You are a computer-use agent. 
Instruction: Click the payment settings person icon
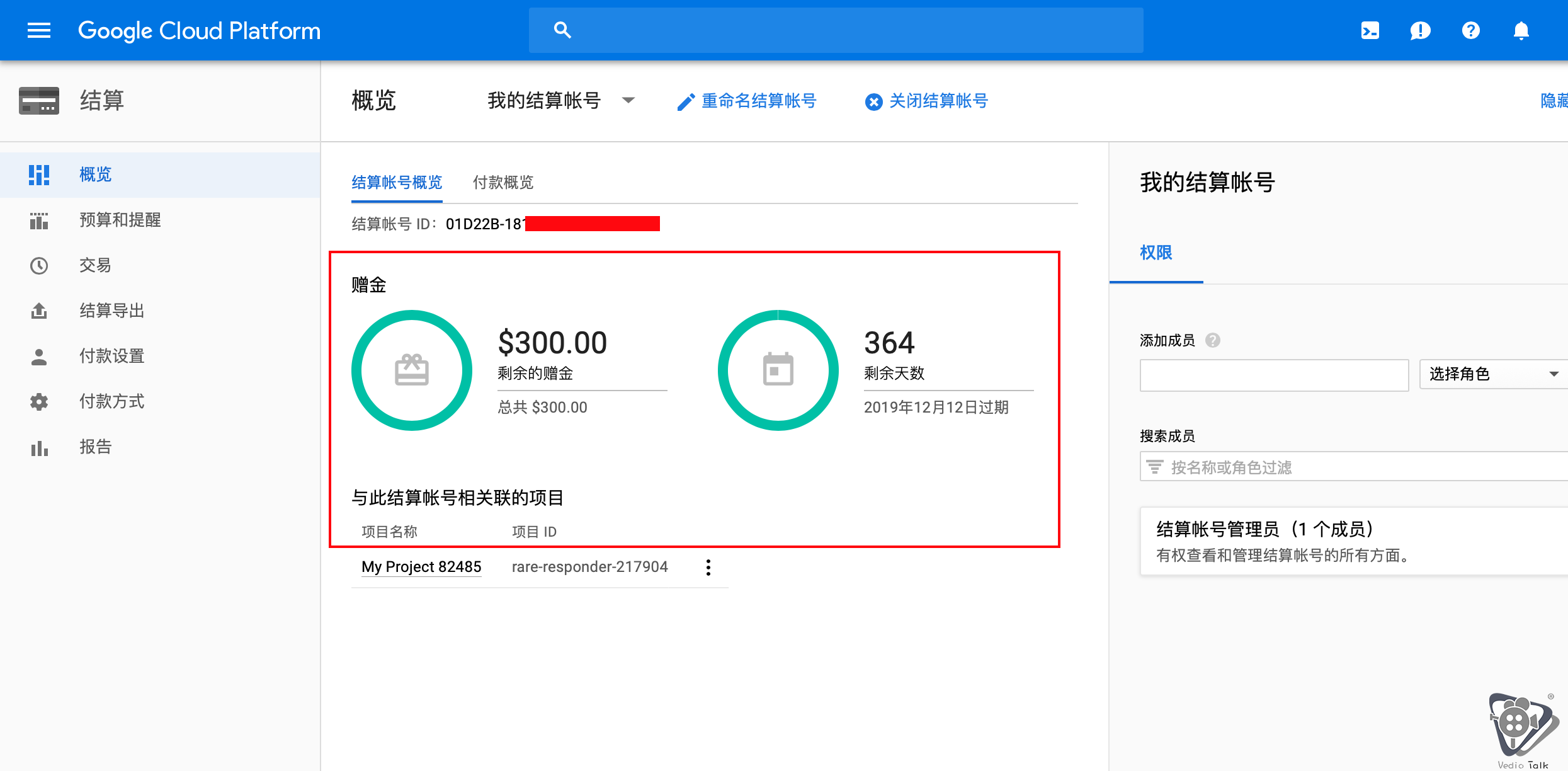pyautogui.click(x=39, y=357)
